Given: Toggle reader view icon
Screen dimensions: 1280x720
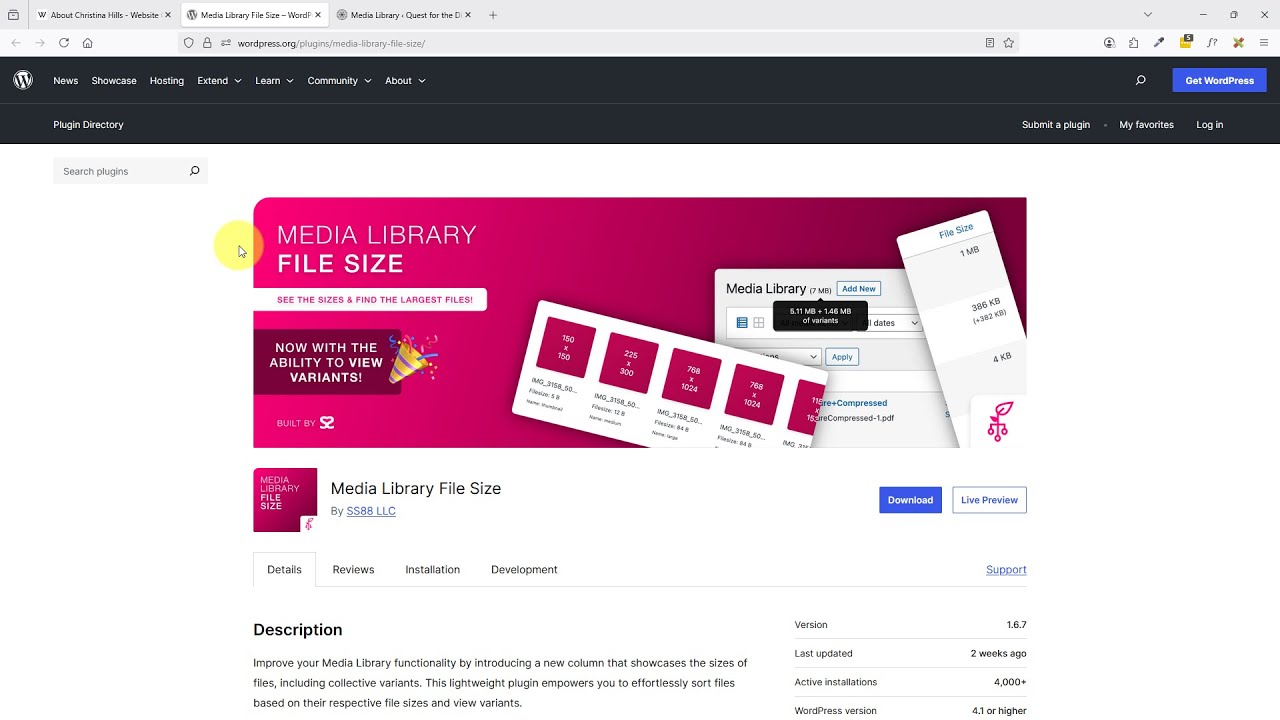Looking at the screenshot, I should [x=989, y=43].
